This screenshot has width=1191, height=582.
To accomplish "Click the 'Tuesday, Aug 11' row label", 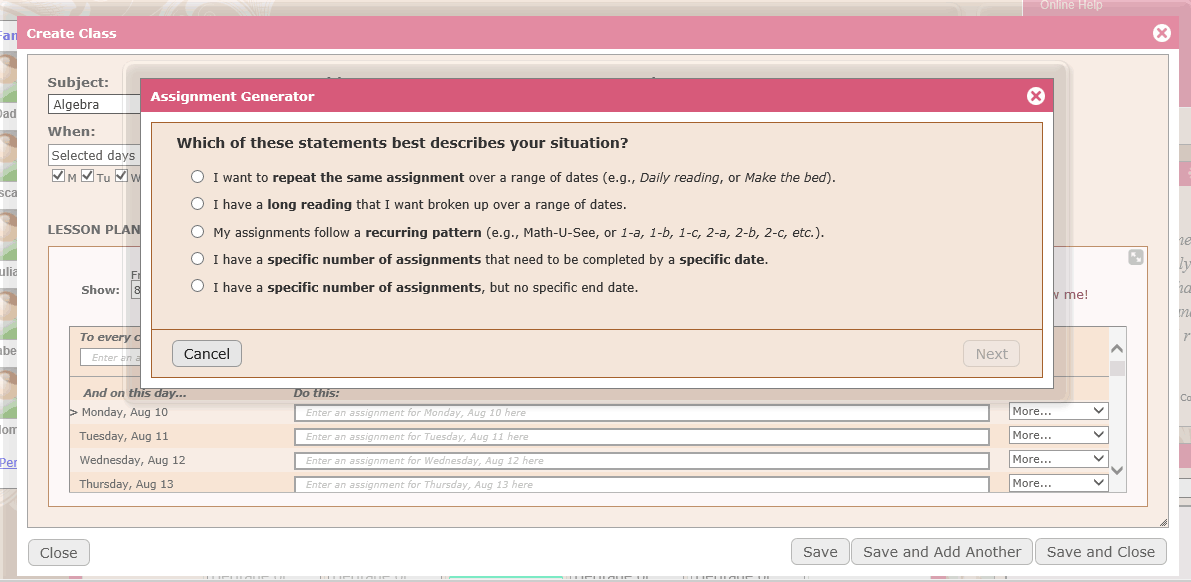I will coord(124,436).
